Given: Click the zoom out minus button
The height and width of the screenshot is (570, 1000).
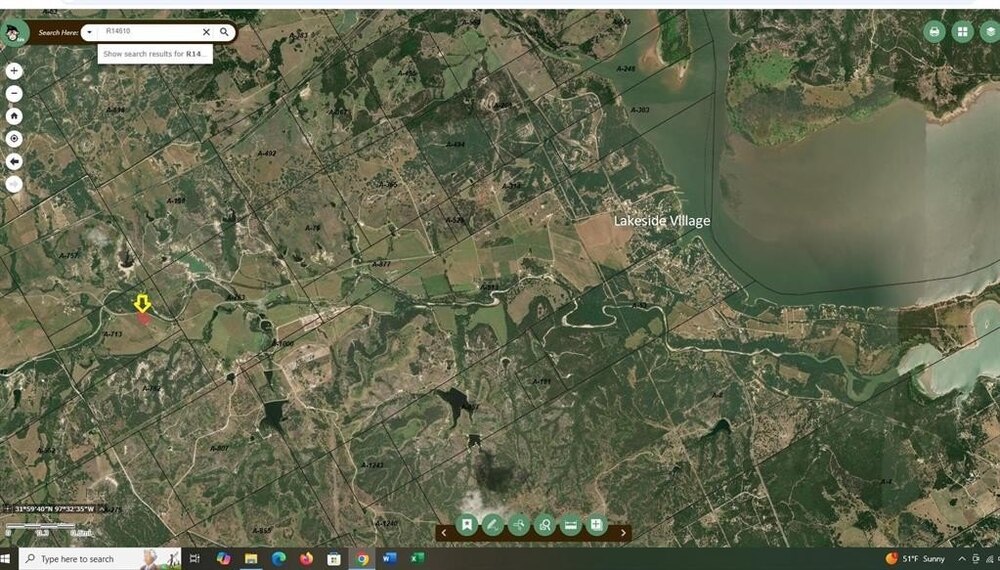Looking at the screenshot, I should [14, 94].
